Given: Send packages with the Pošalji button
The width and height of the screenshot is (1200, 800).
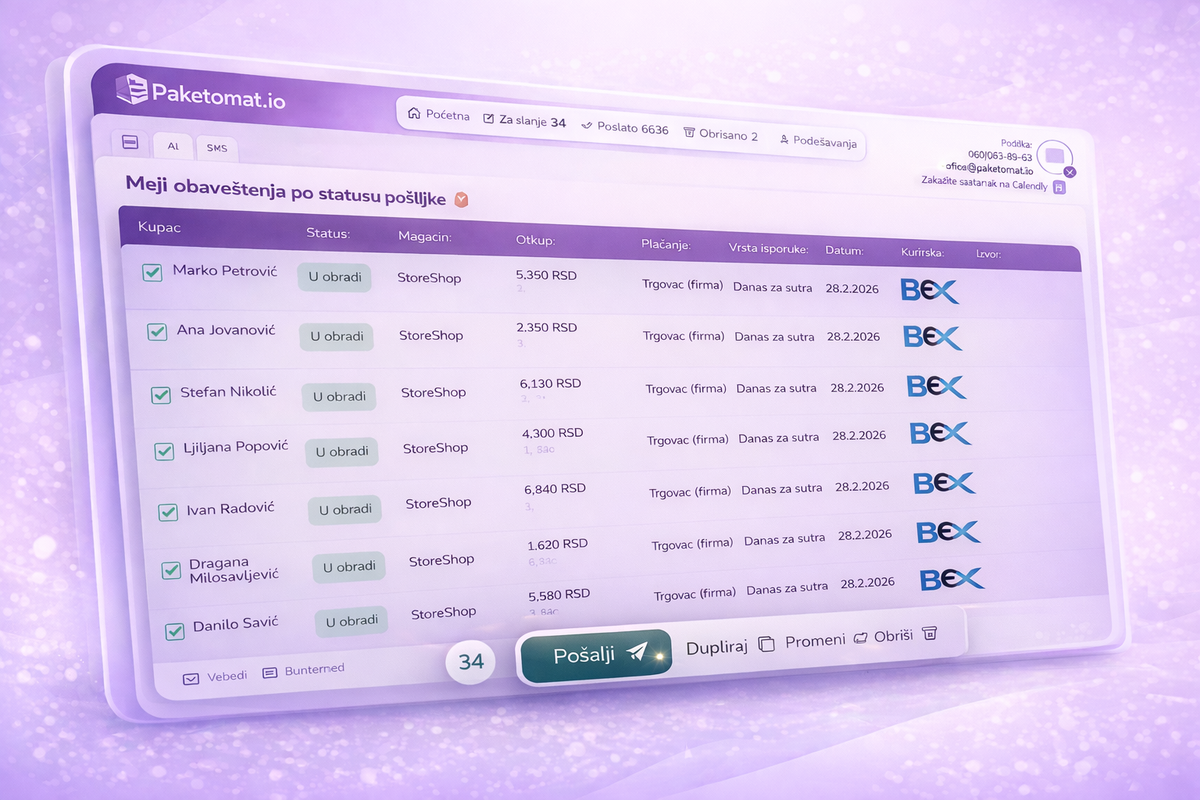Looking at the screenshot, I should click(595, 656).
